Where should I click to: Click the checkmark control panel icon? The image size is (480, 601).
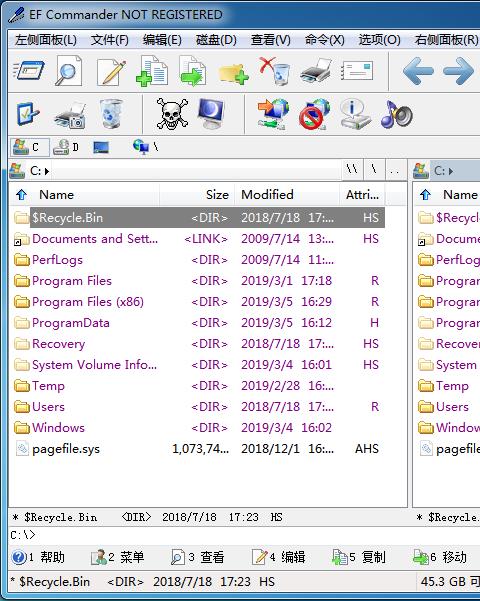28,114
